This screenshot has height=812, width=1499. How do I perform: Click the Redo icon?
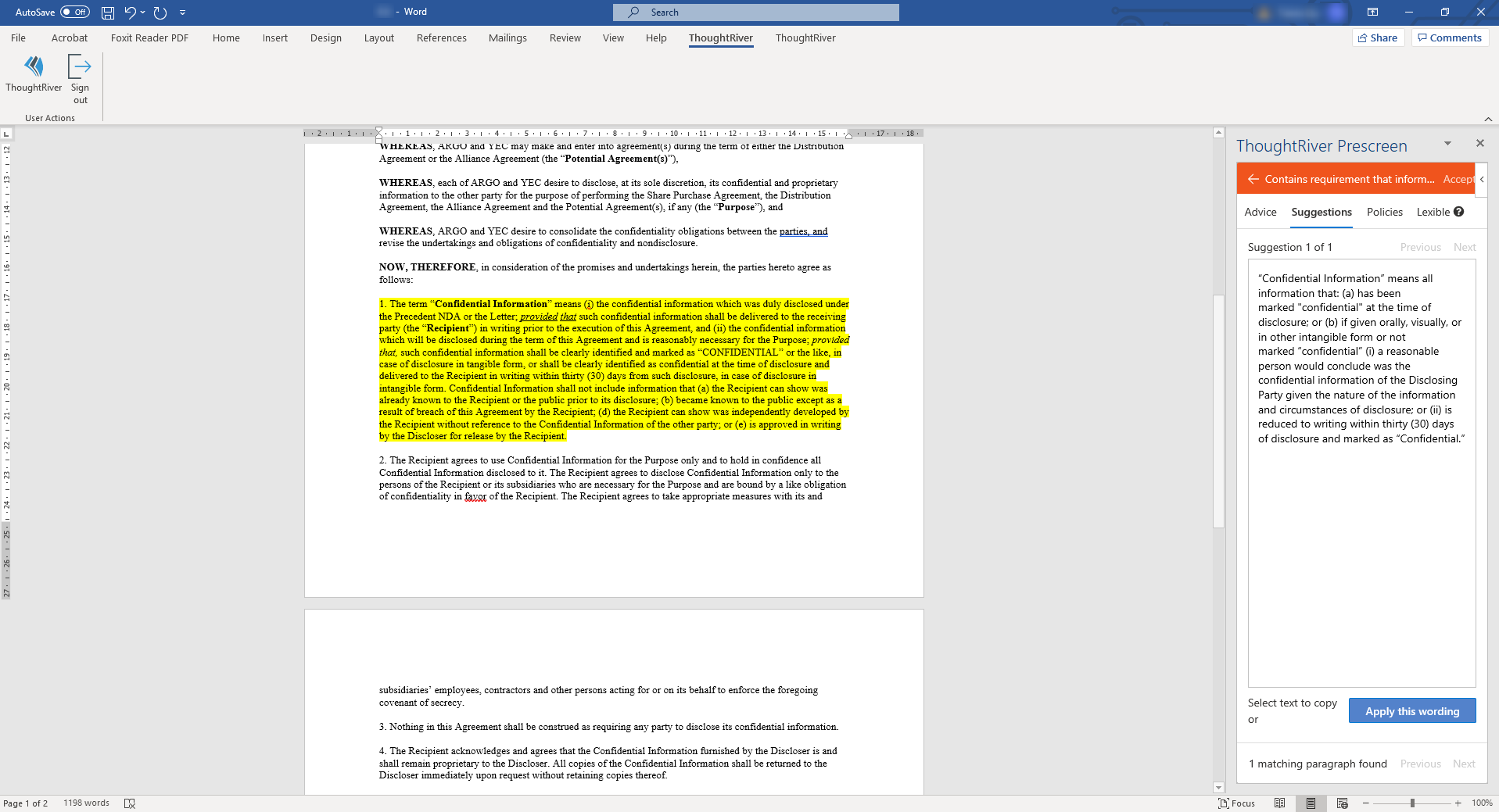point(160,13)
